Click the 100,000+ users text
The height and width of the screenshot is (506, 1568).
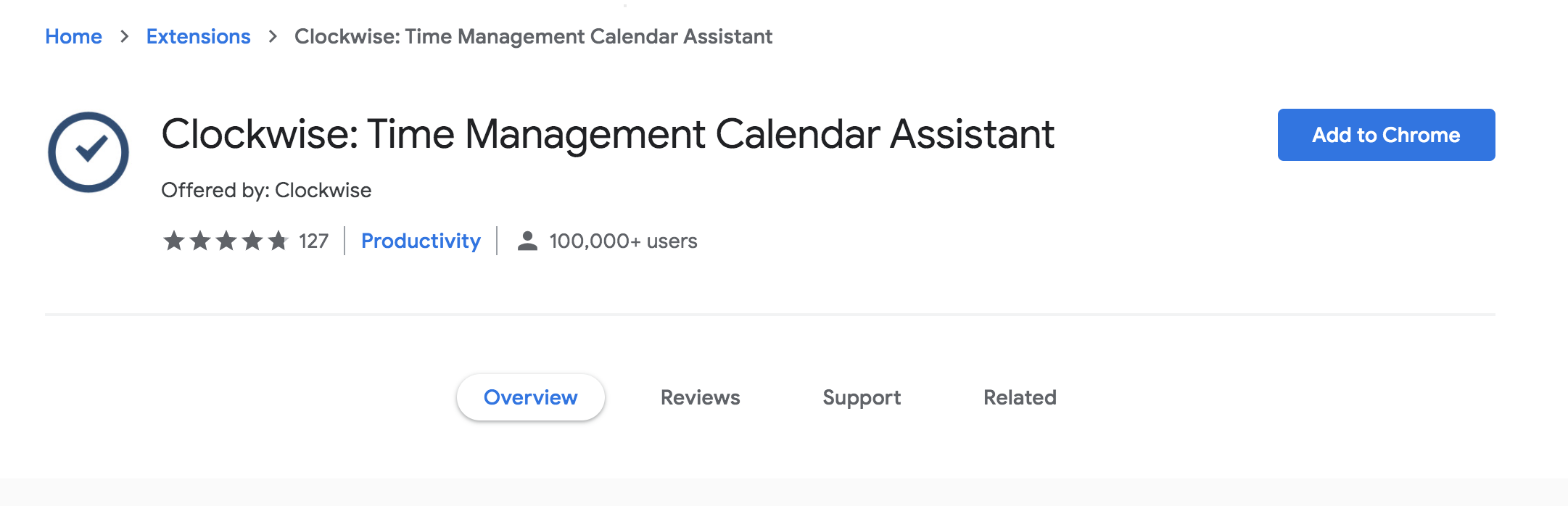pyautogui.click(x=623, y=241)
